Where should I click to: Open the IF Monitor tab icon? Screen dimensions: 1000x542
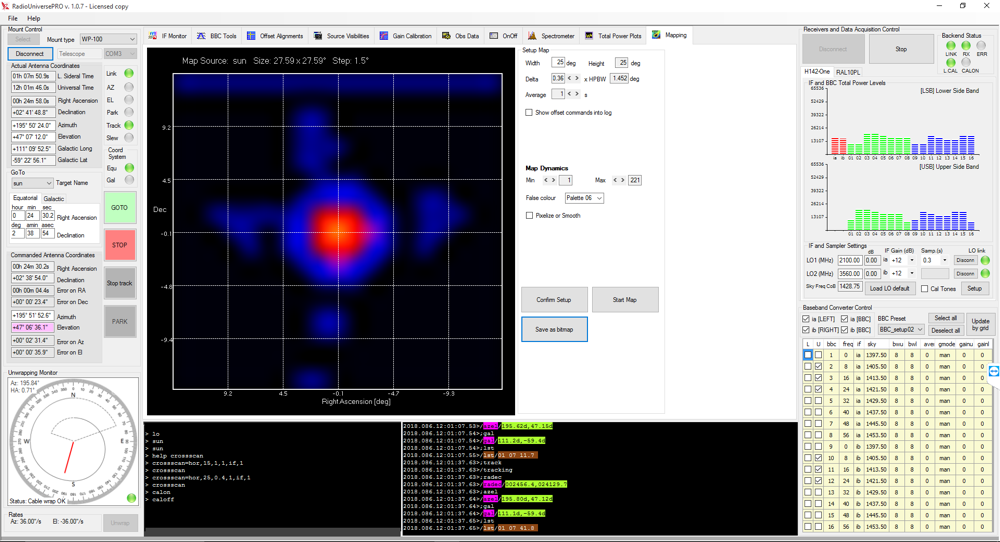(153, 36)
